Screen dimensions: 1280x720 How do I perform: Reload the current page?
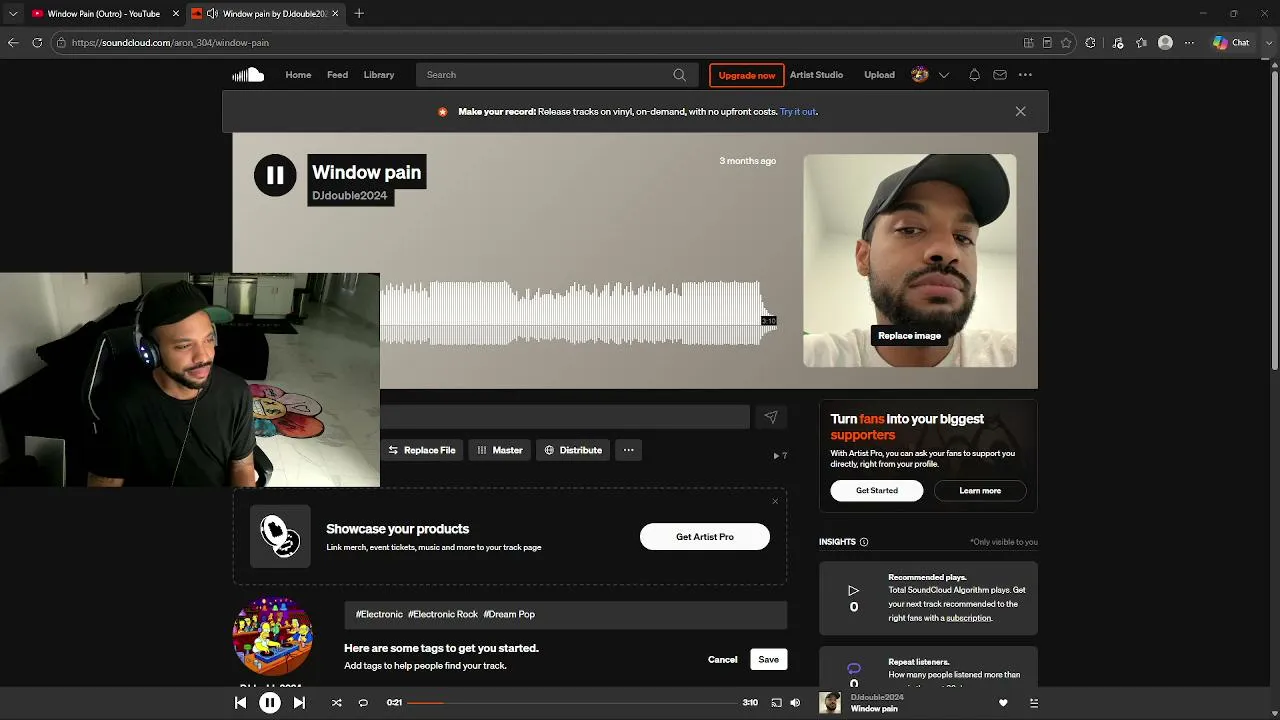[37, 43]
